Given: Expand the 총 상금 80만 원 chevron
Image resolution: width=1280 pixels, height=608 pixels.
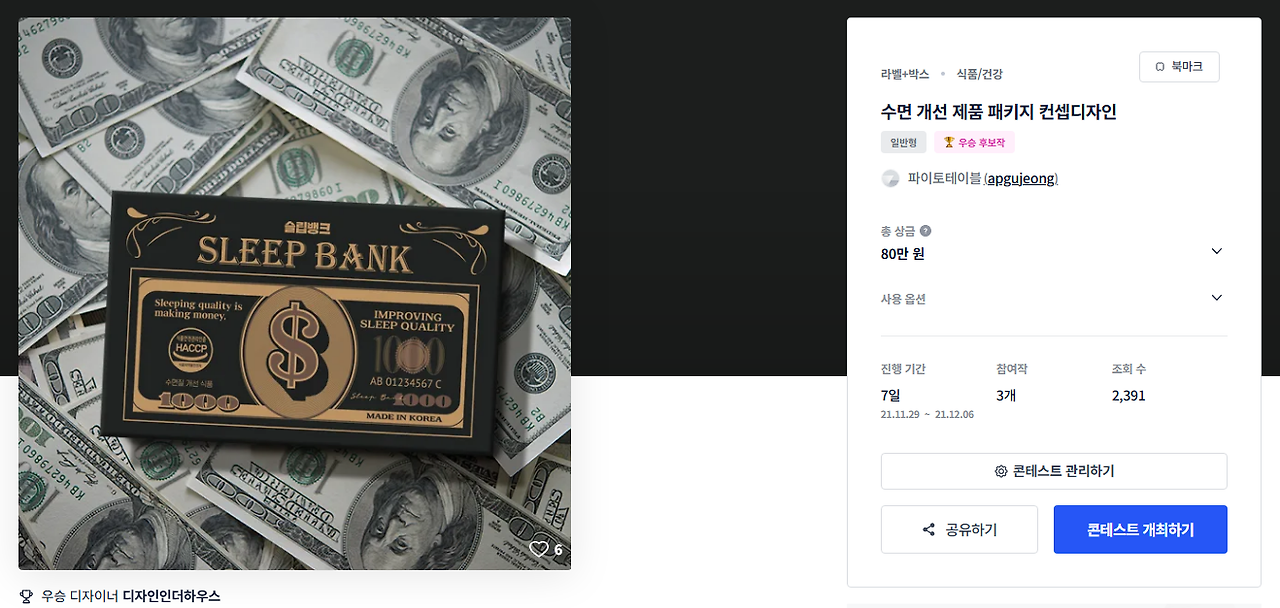Looking at the screenshot, I should 1216,251.
